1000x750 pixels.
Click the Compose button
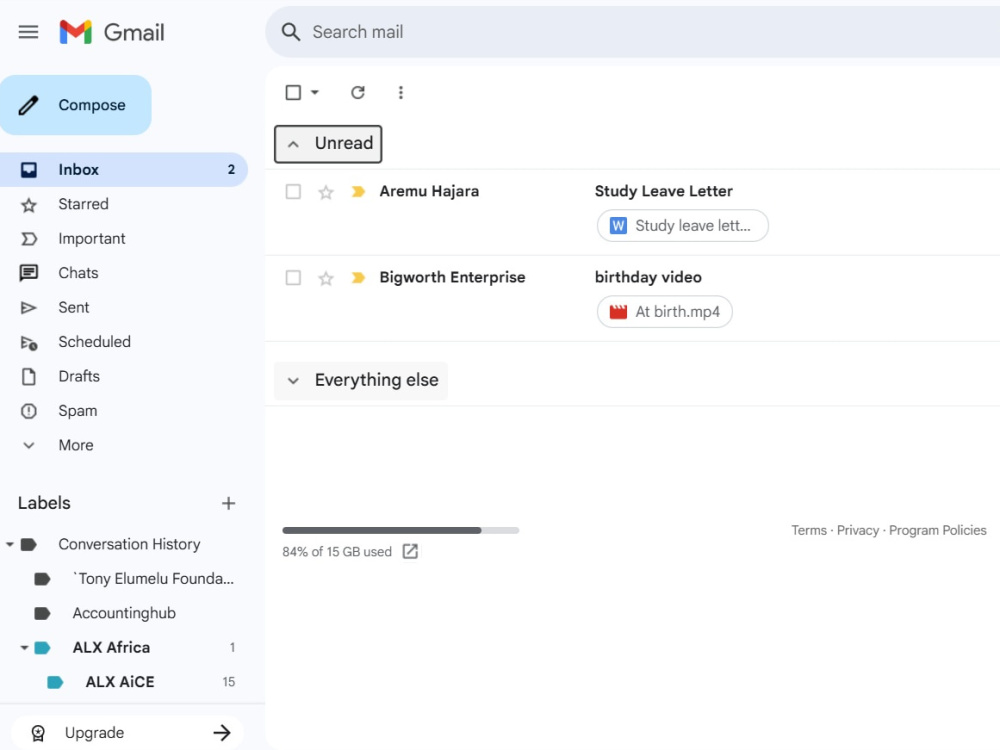tap(76, 105)
